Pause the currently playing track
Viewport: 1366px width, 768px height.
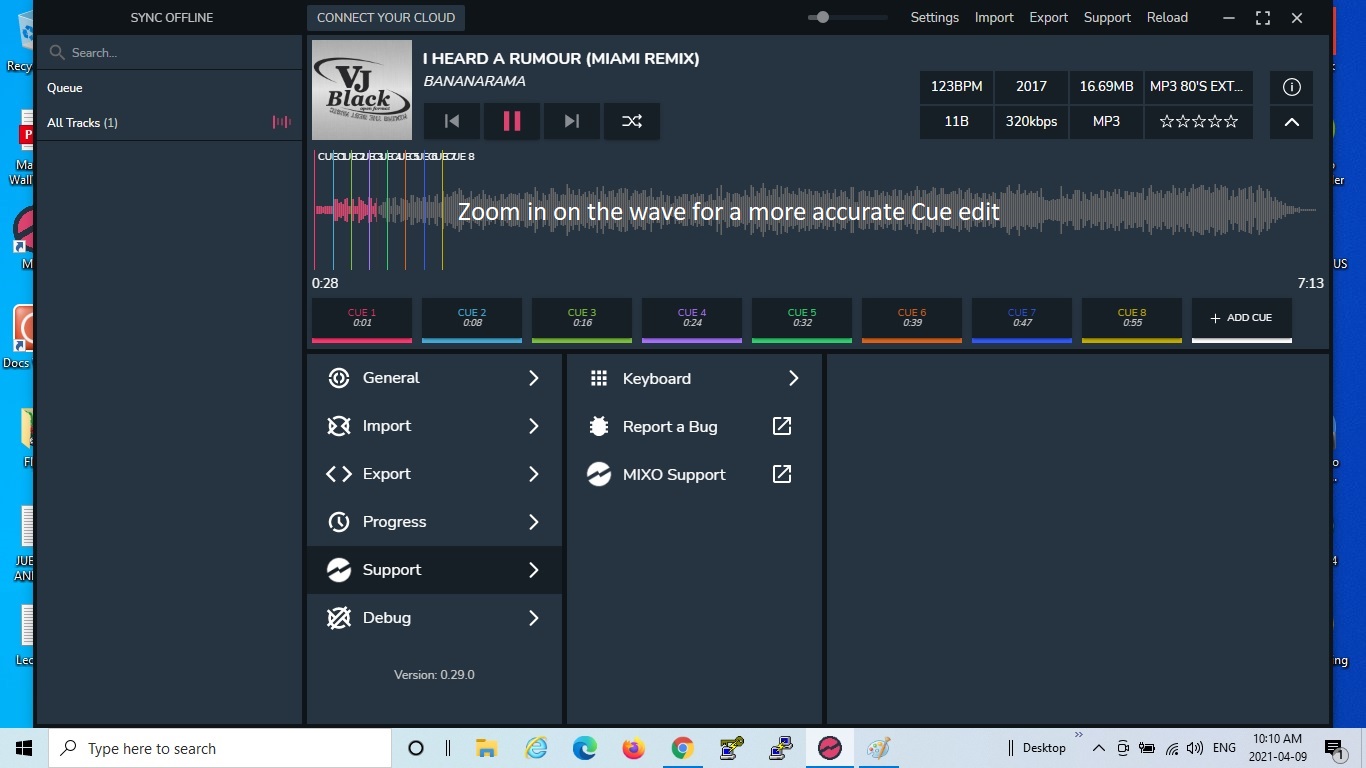(x=512, y=121)
